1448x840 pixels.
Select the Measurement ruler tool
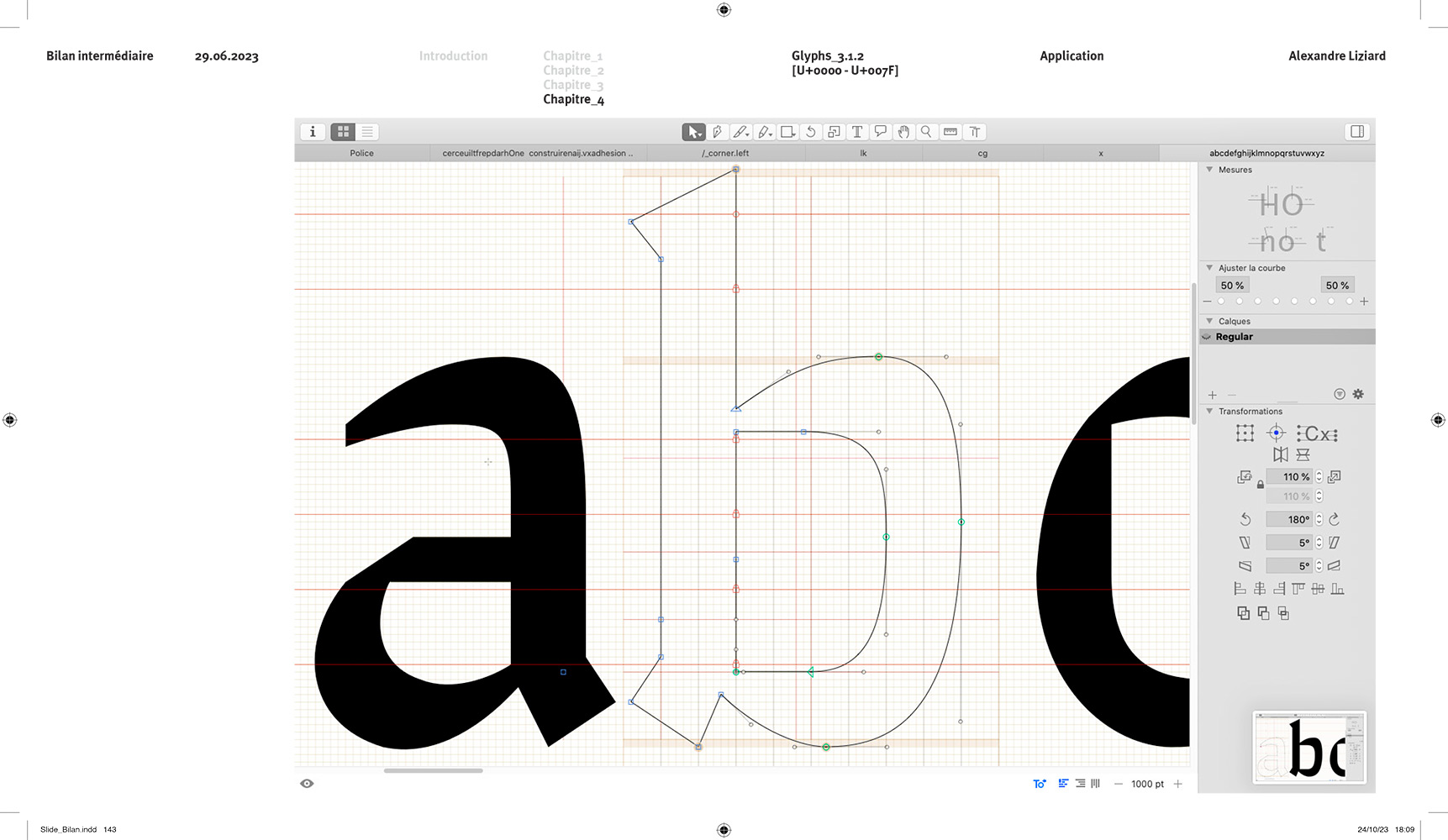point(950,132)
